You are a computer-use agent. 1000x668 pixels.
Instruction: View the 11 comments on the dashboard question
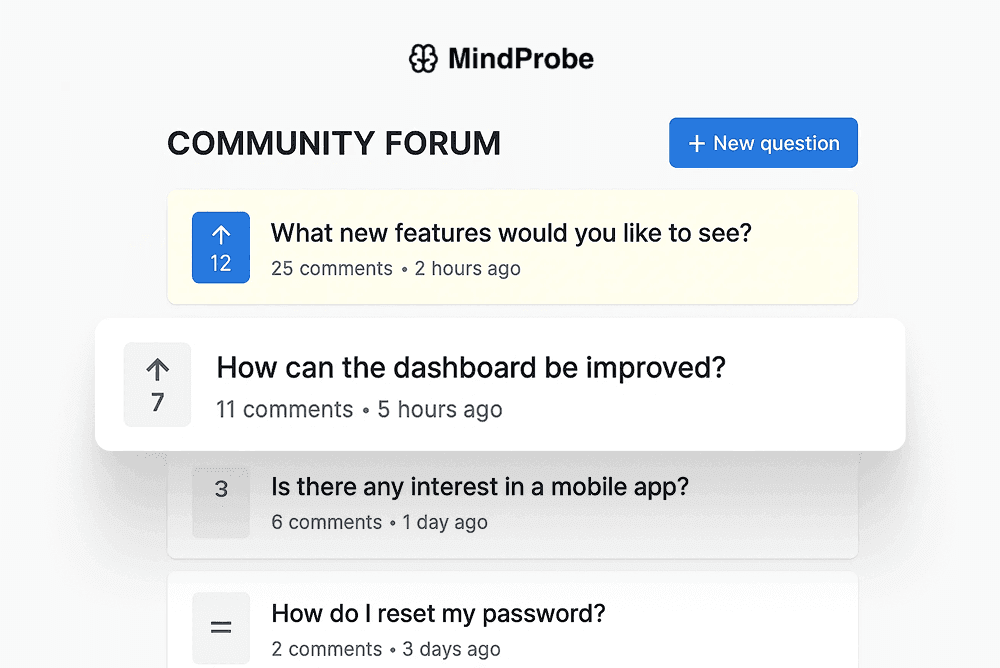(285, 409)
